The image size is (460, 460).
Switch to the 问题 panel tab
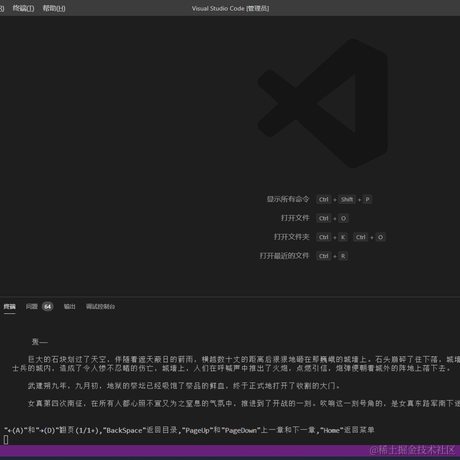tap(32, 306)
